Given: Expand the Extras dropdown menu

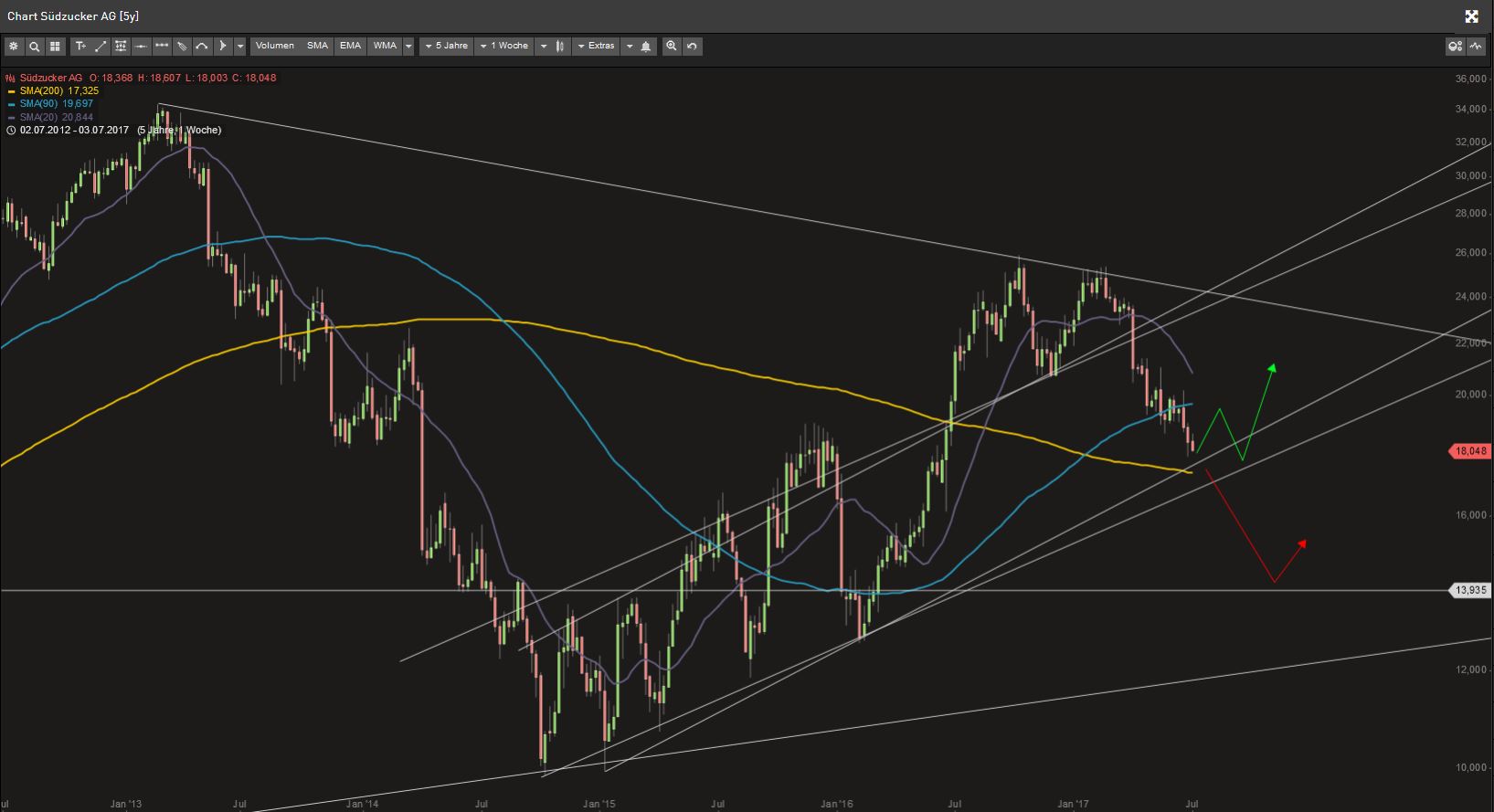Looking at the screenshot, I should (597, 46).
